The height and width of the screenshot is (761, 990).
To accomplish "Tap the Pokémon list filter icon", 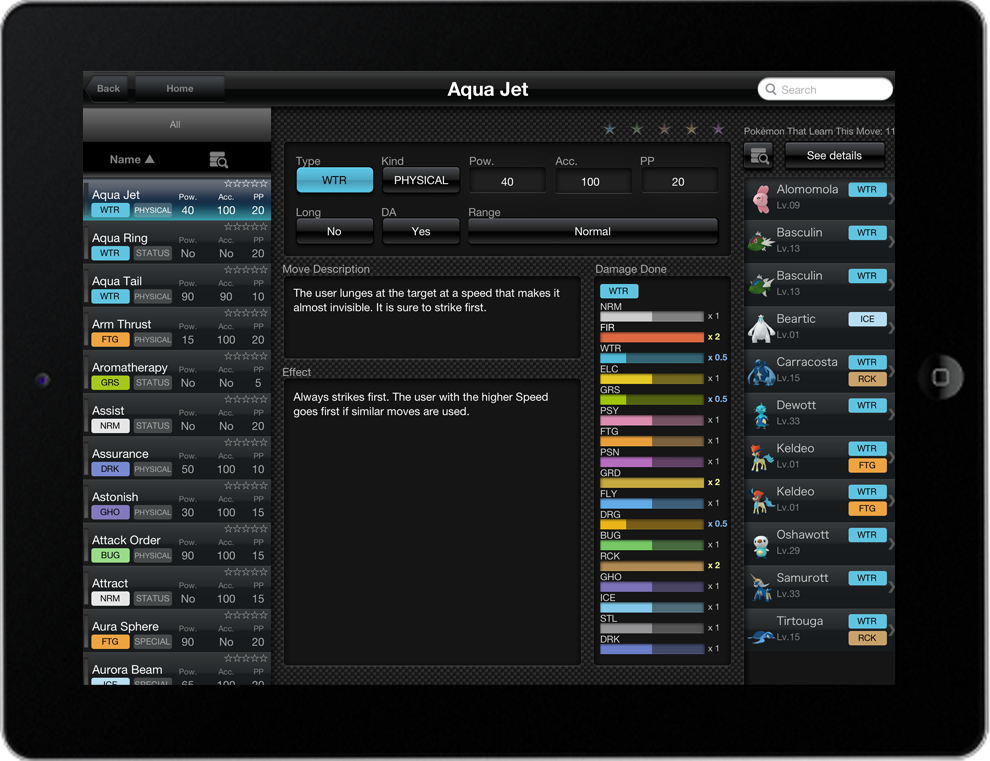I will [759, 155].
